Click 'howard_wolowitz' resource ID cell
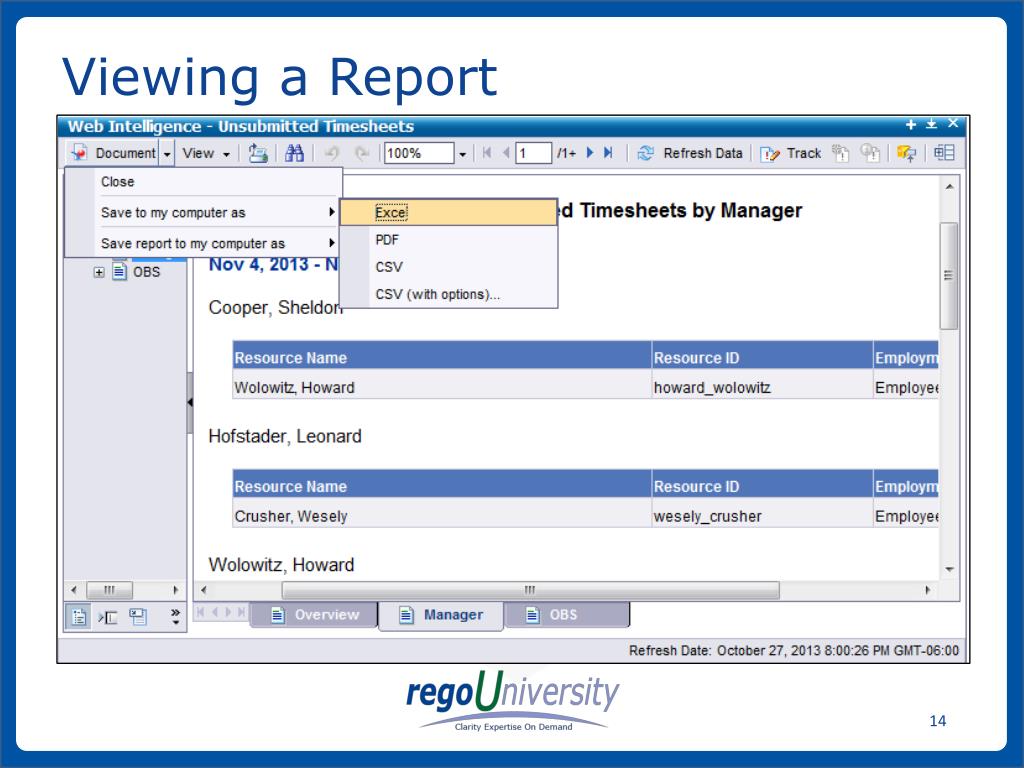The width and height of the screenshot is (1024, 768). [x=762, y=387]
